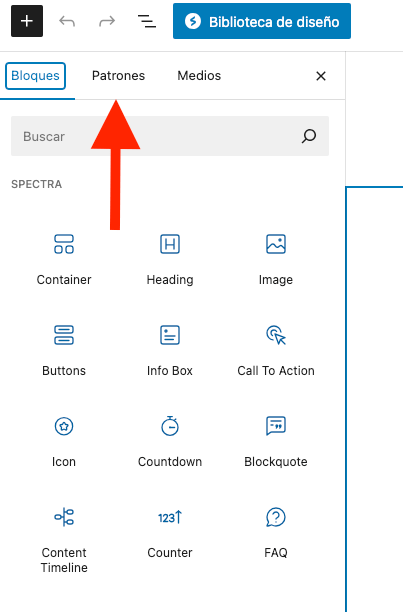This screenshot has height=612, width=403.
Task: Choose the Call To Action block
Action: coord(276,350)
